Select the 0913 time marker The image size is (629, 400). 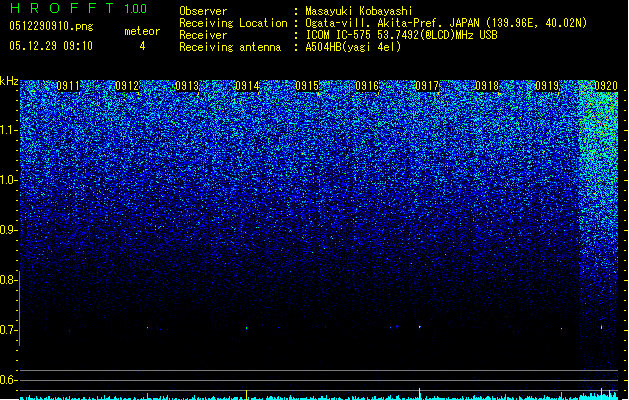[x=187, y=87]
